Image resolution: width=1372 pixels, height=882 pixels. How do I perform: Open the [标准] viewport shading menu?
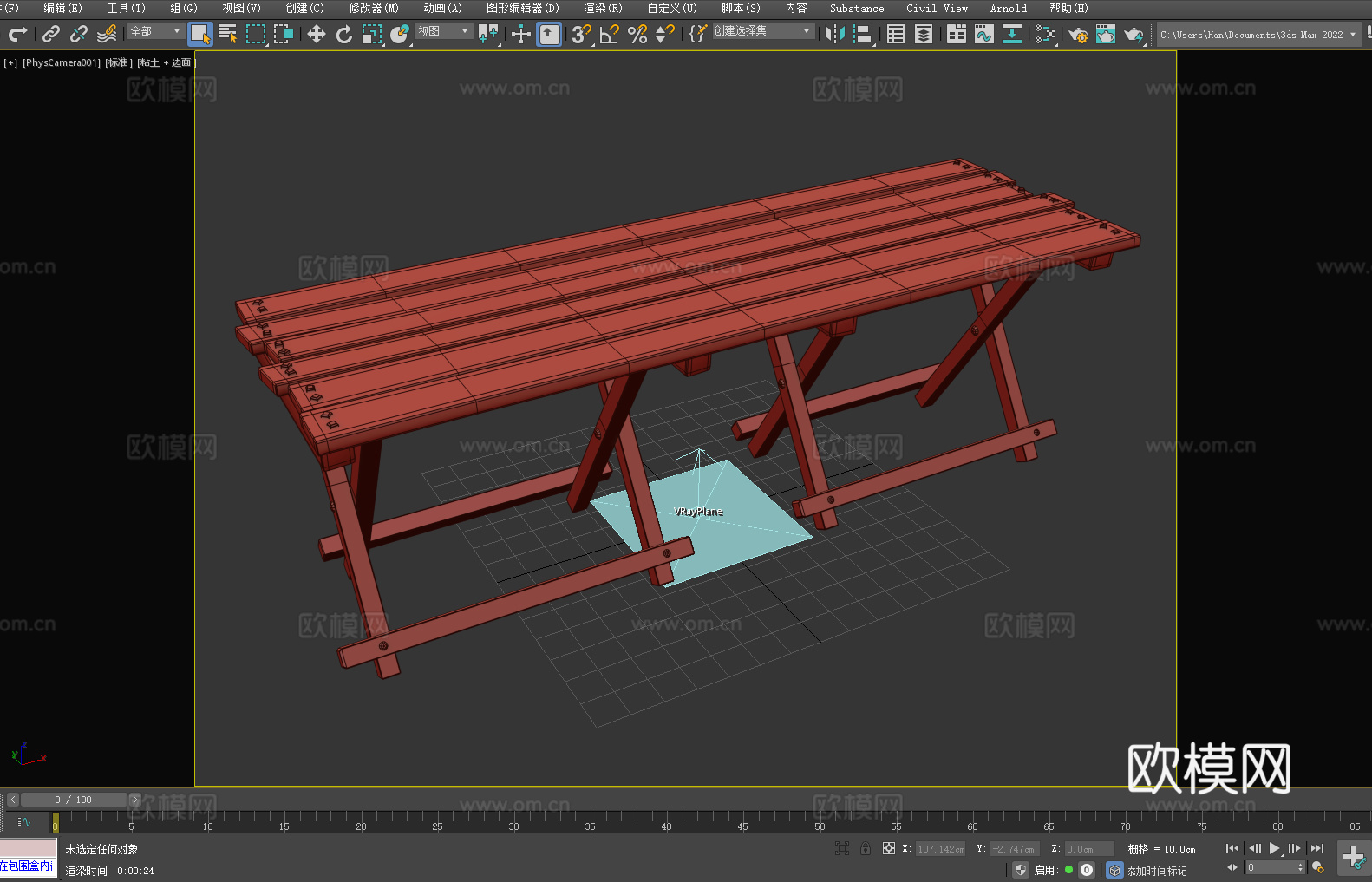tap(119, 62)
